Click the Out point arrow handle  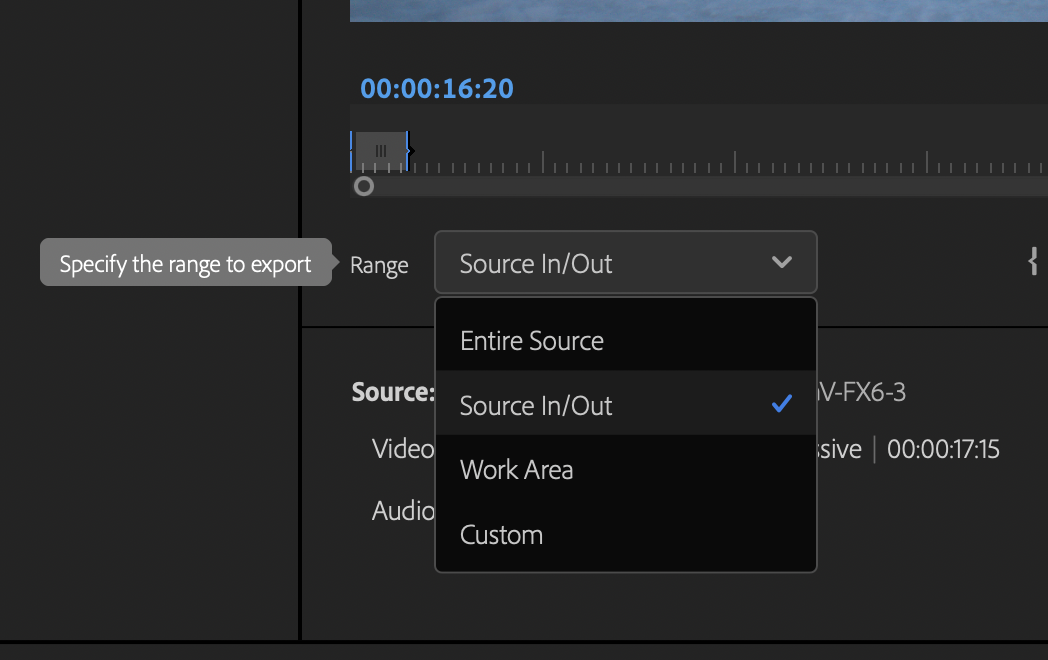point(410,151)
